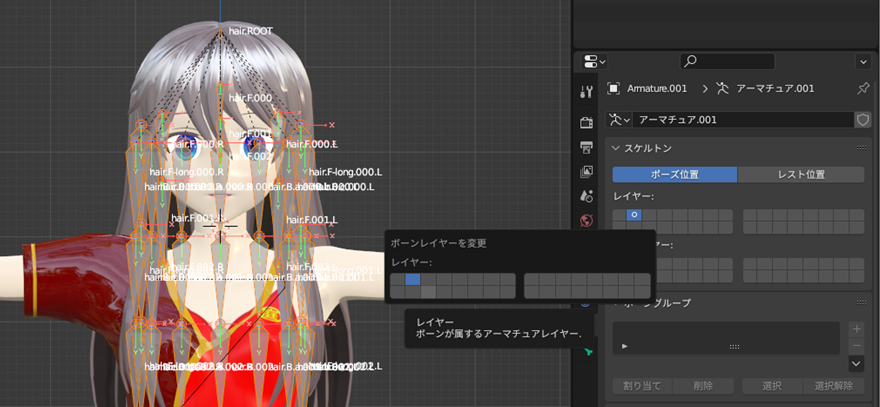The height and width of the screenshot is (407, 880).
Task: Click the 削除 remove button
Action: click(703, 386)
